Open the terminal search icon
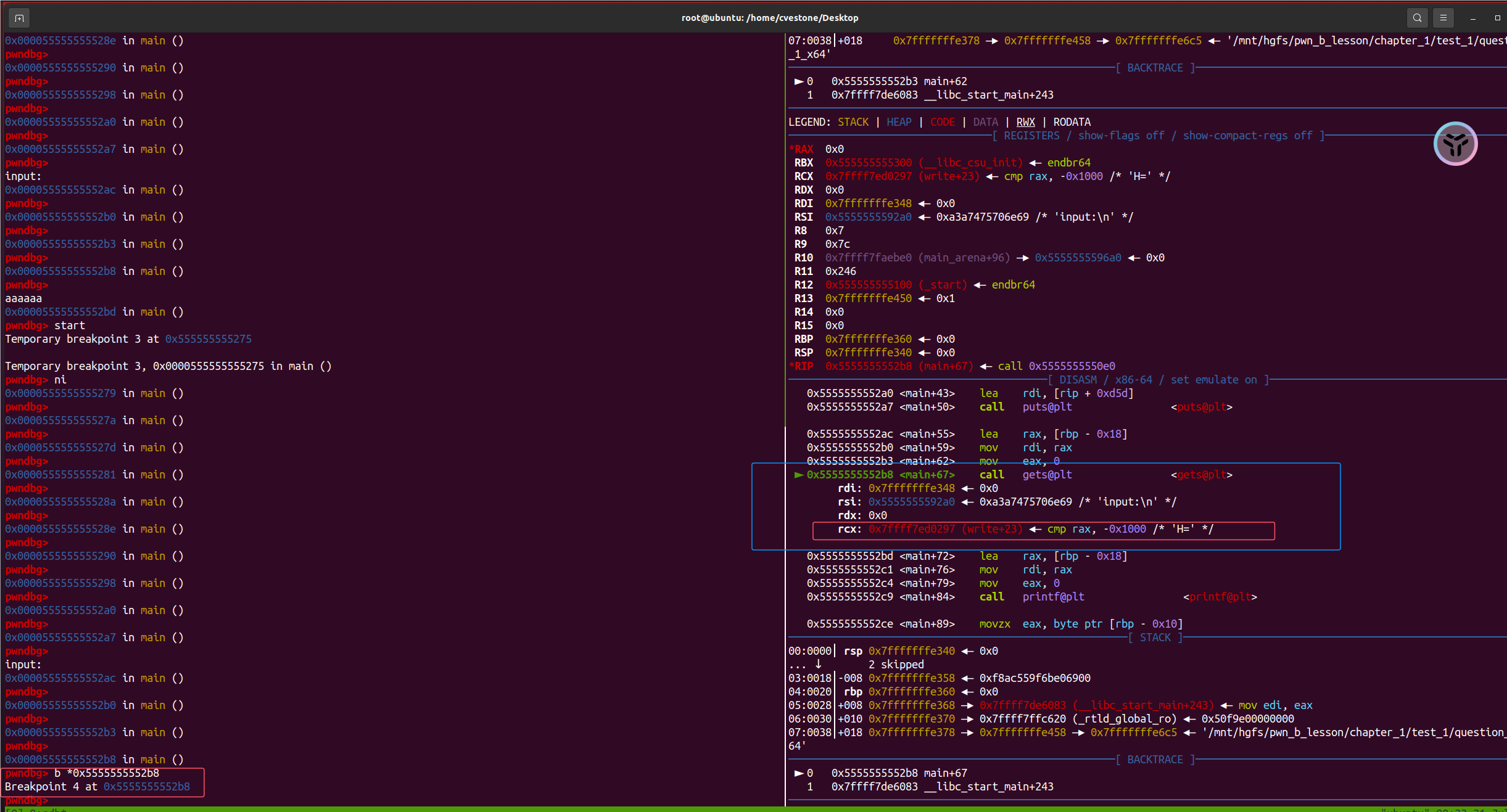The image size is (1507, 812). [1417, 18]
